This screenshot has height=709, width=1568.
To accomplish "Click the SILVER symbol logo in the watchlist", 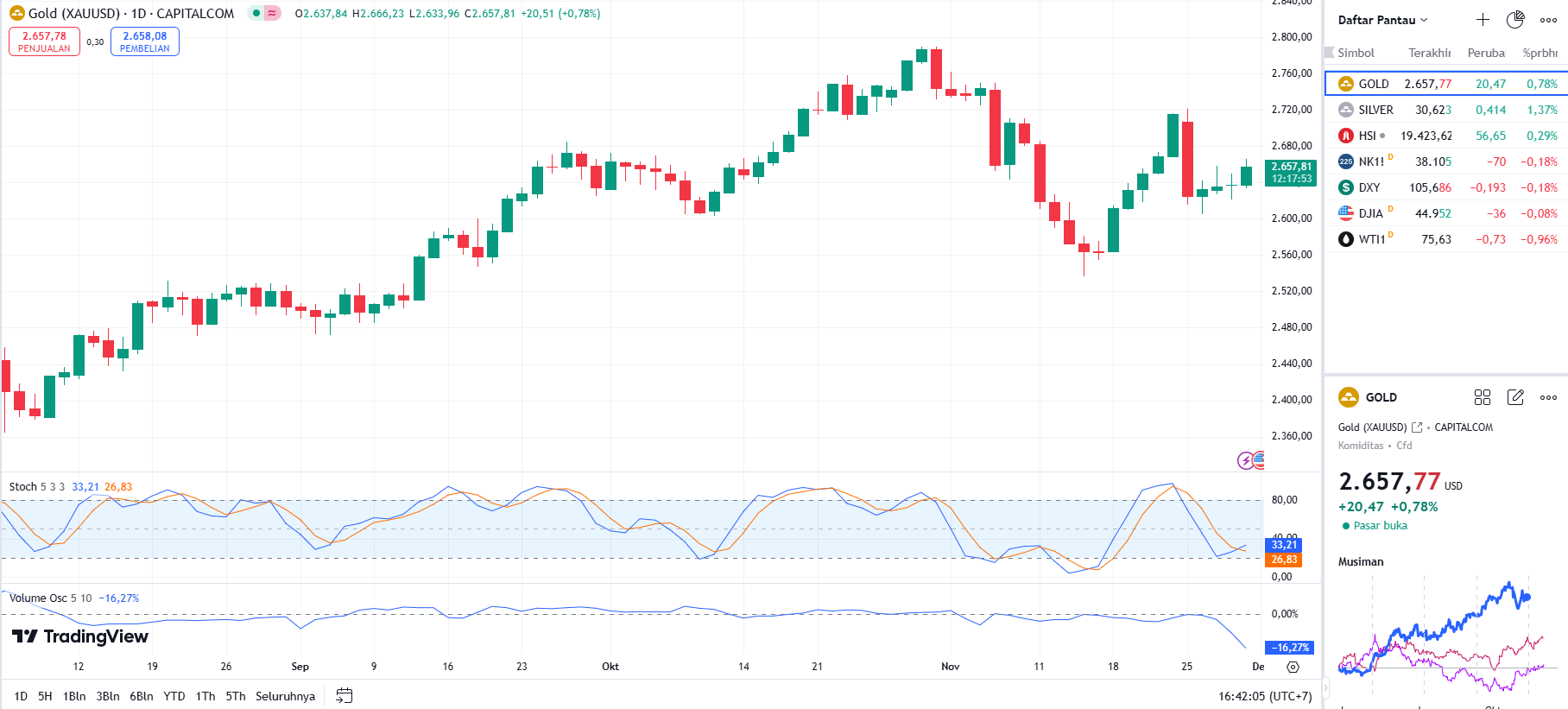I will [1346, 110].
